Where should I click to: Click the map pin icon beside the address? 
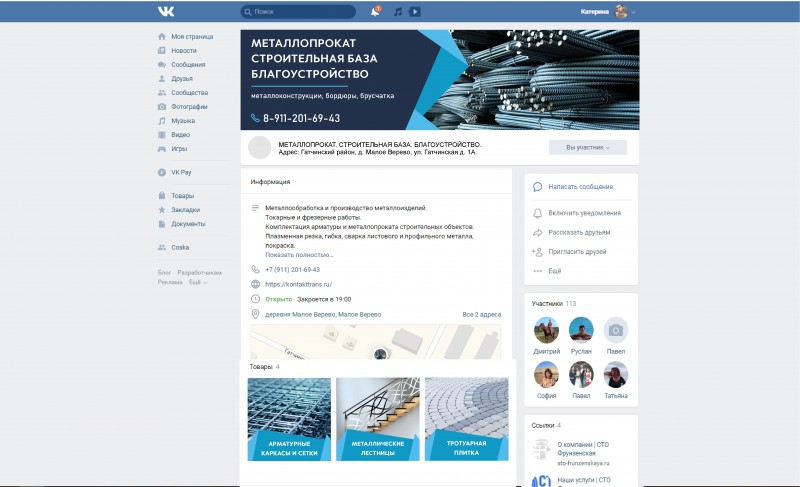click(256, 314)
